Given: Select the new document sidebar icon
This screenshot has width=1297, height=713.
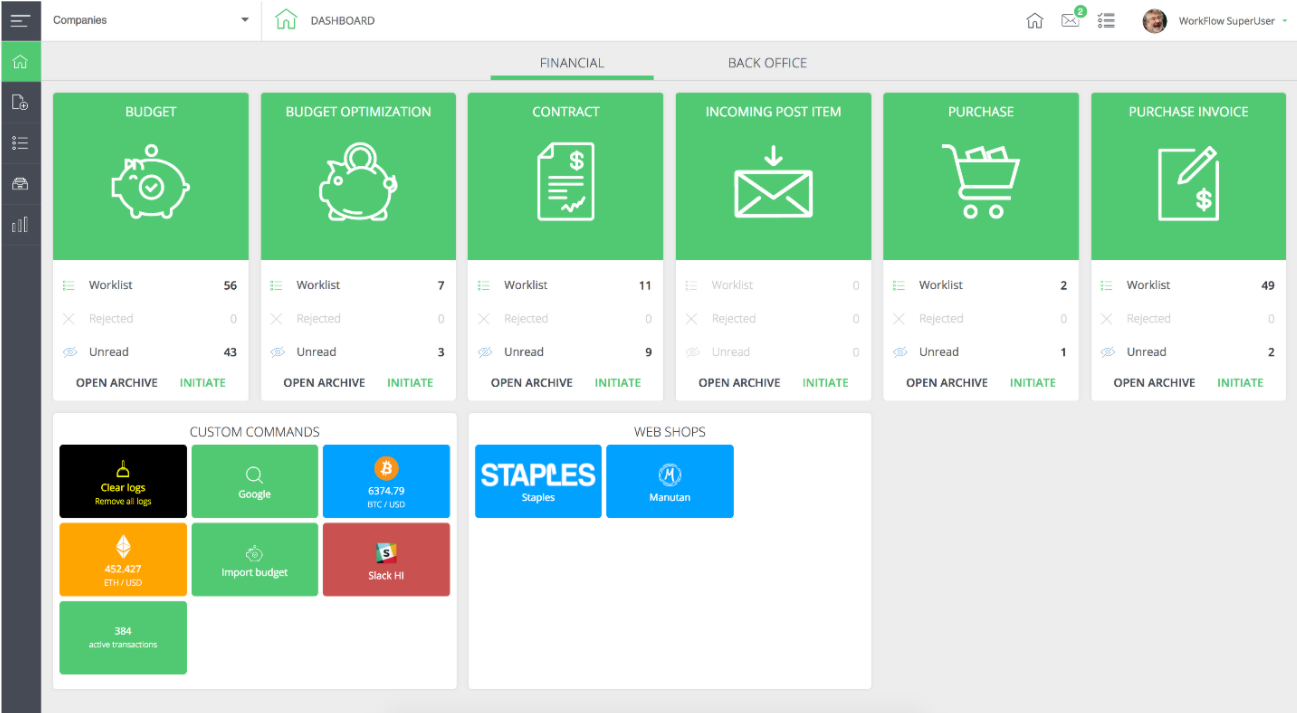Looking at the screenshot, I should (x=20, y=102).
